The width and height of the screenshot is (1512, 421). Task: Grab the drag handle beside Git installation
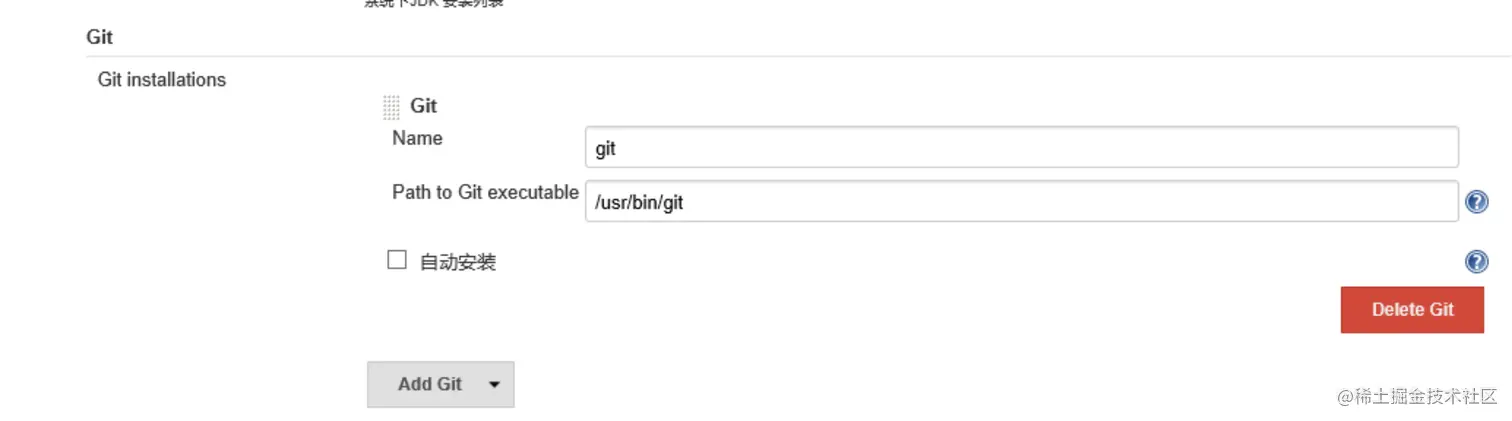[x=391, y=107]
